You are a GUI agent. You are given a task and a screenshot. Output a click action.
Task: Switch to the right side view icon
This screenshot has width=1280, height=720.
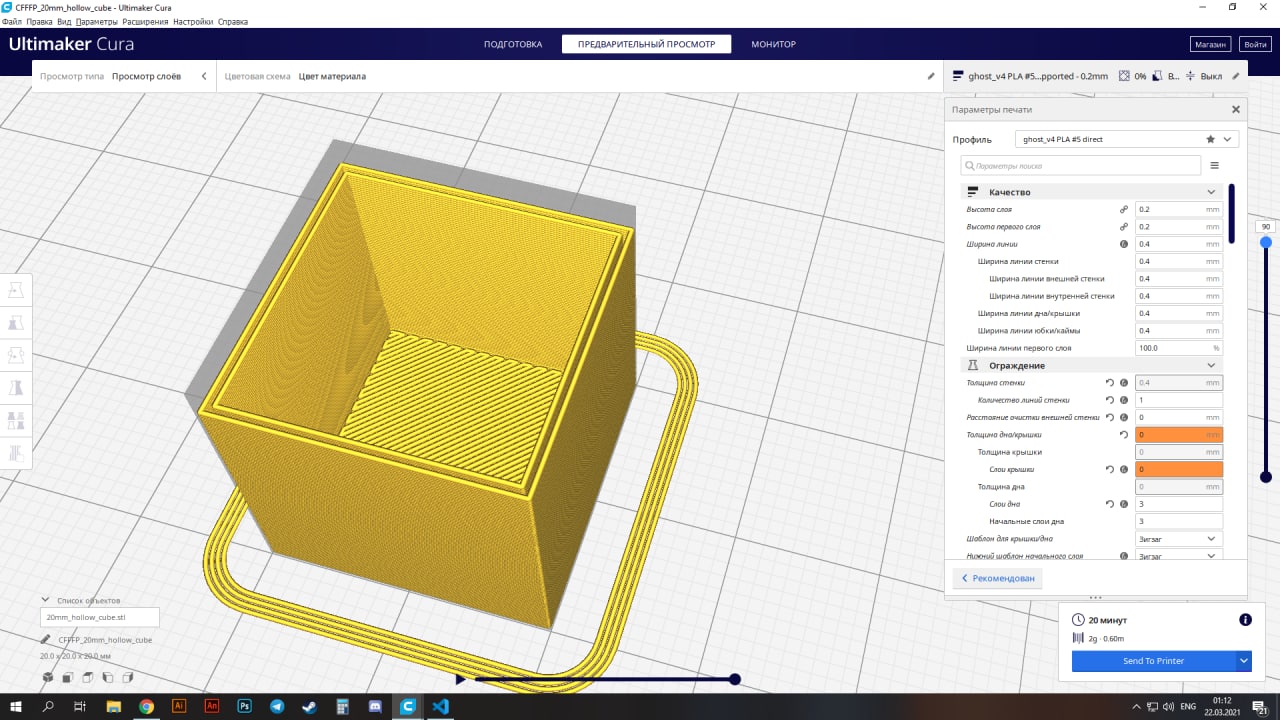coord(126,677)
